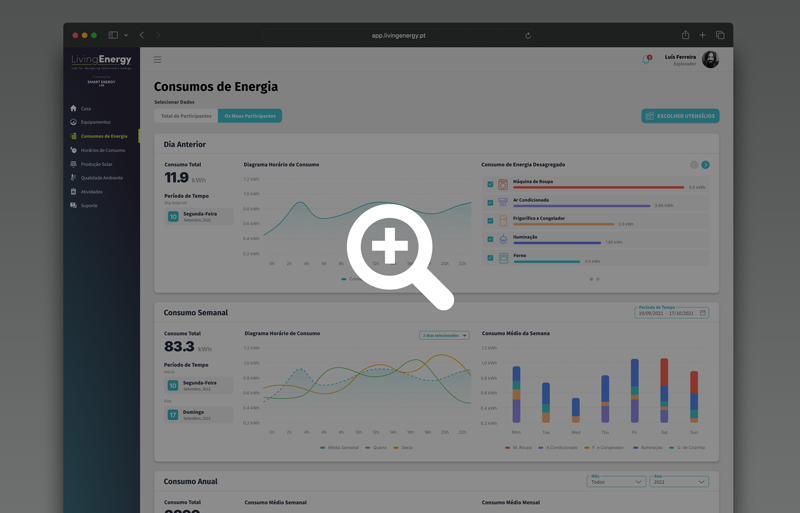Click the Escolher Utensílios button
800x513 pixels.
click(x=680, y=116)
